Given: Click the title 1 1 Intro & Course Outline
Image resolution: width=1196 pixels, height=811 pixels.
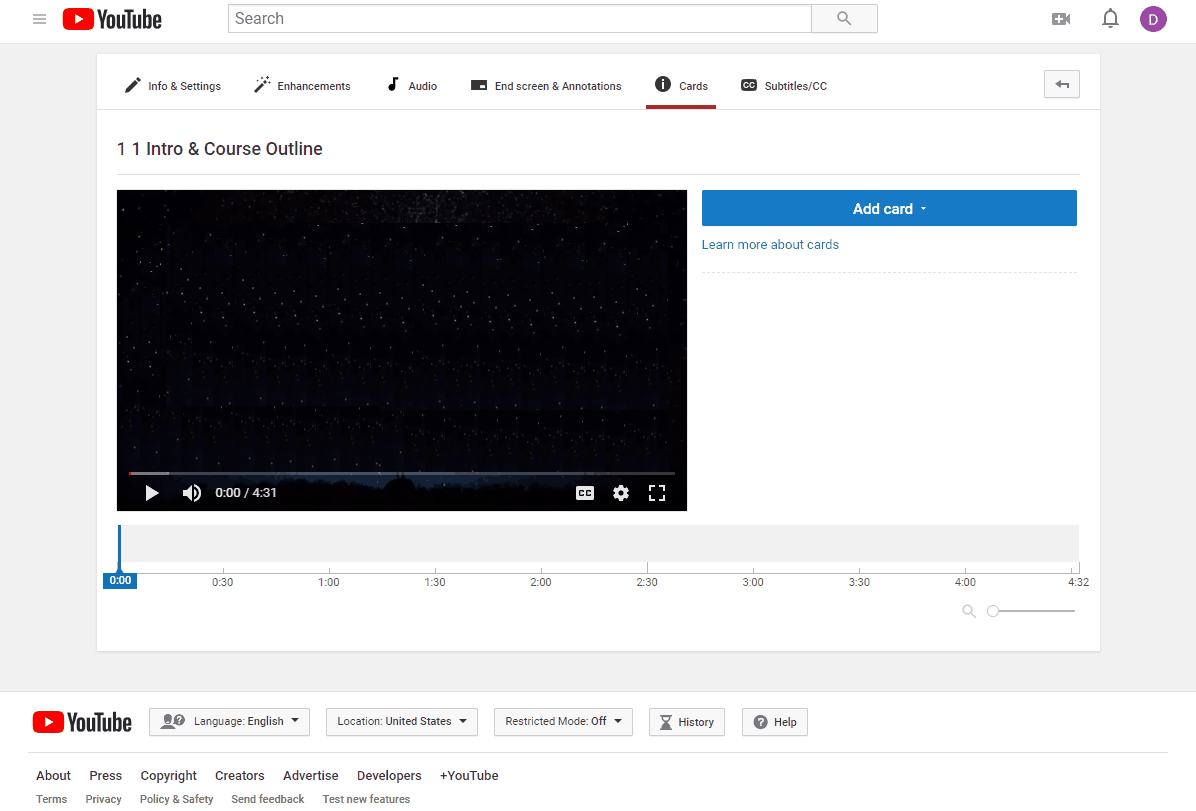Looking at the screenshot, I should [220, 149].
